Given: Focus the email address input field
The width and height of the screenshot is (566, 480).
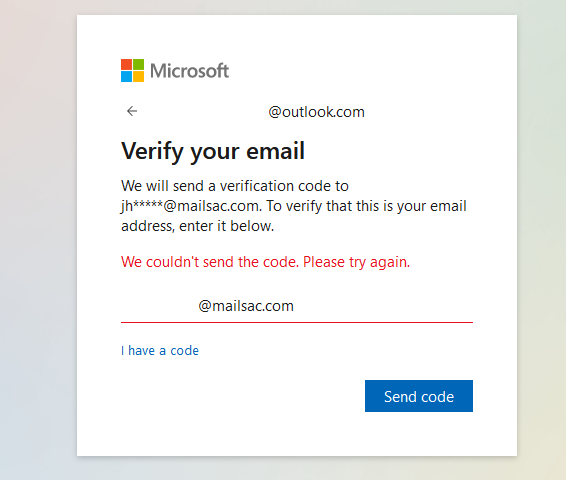Looking at the screenshot, I should click(x=297, y=306).
